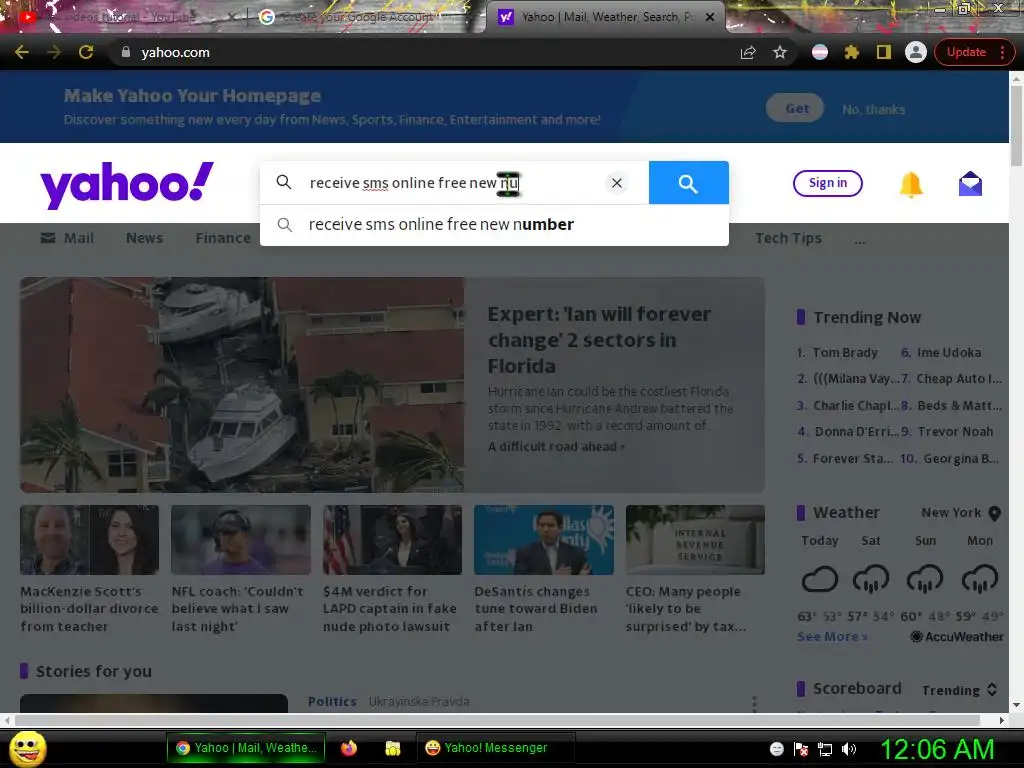Open News in Yahoo navigation bar
The width and height of the screenshot is (1024, 768).
(144, 238)
